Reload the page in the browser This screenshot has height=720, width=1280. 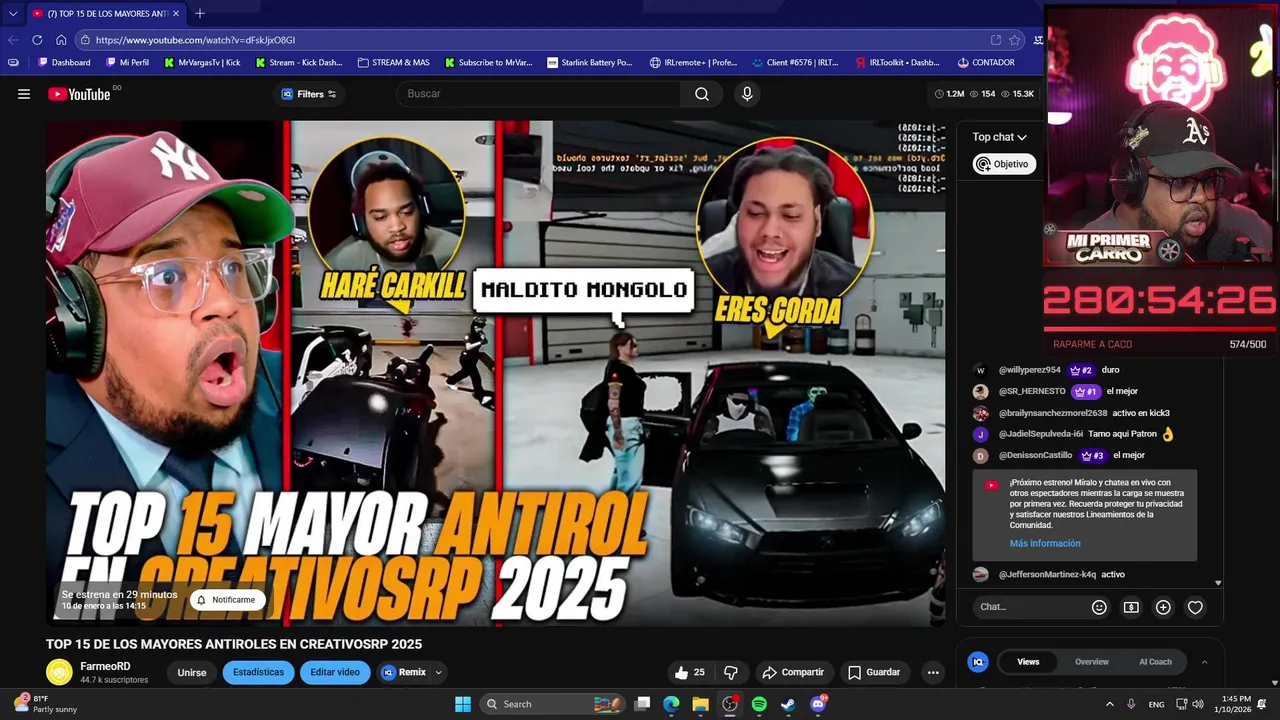[x=37, y=40]
